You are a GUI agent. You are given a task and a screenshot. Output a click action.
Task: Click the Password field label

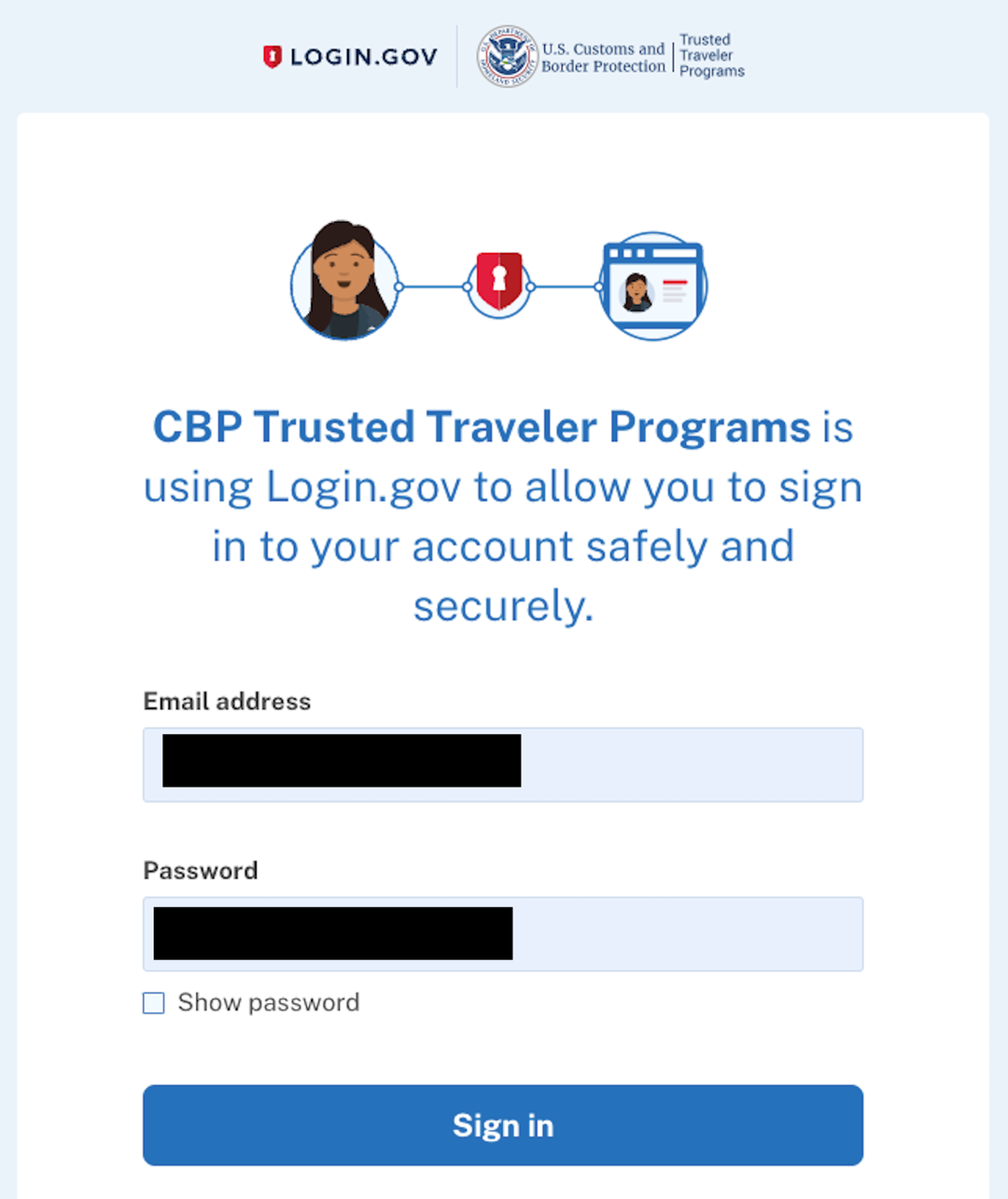pyautogui.click(x=200, y=871)
